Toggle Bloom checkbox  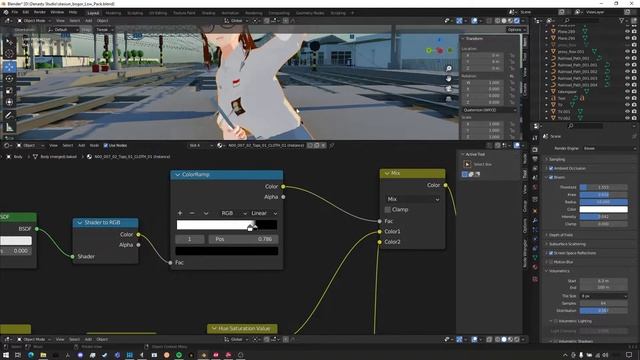(x=551, y=177)
